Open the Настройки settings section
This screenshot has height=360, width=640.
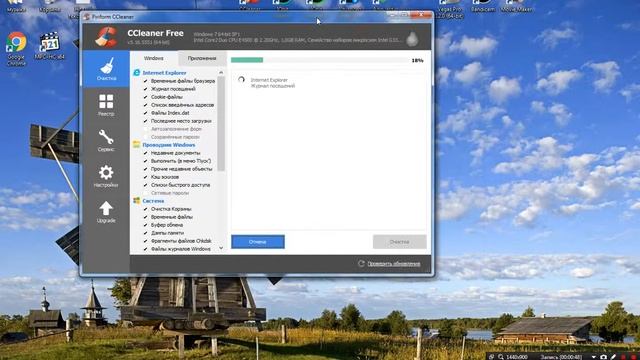click(106, 176)
